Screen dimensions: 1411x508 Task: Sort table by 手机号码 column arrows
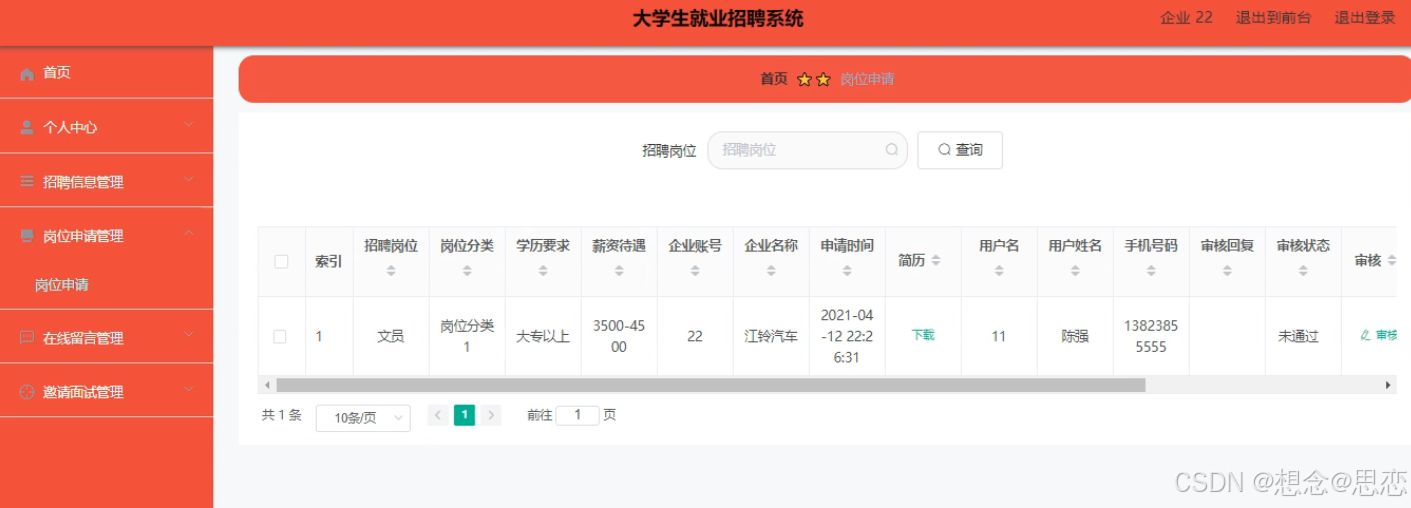[1151, 271]
